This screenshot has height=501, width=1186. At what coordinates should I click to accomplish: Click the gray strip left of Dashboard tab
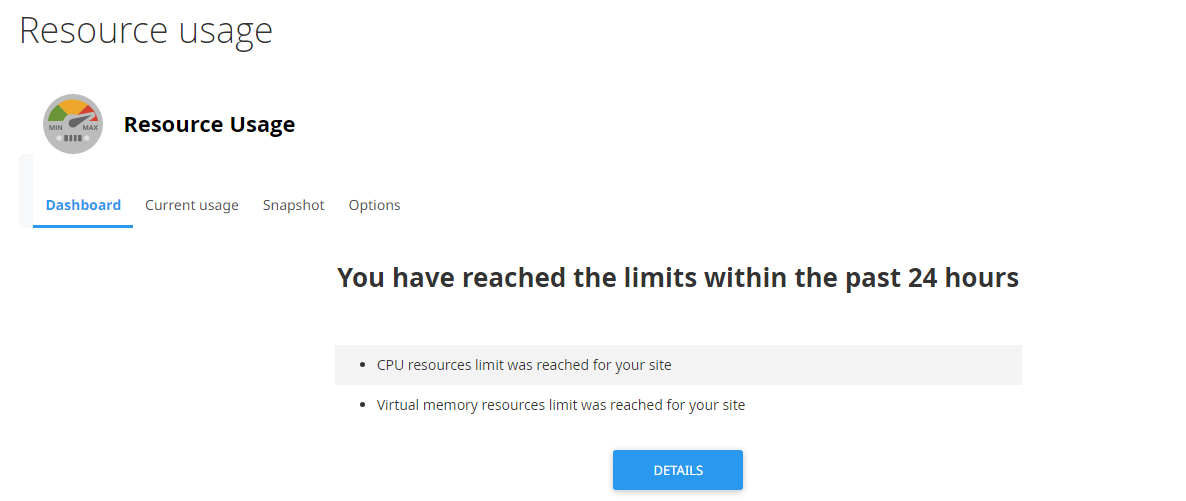[25, 191]
